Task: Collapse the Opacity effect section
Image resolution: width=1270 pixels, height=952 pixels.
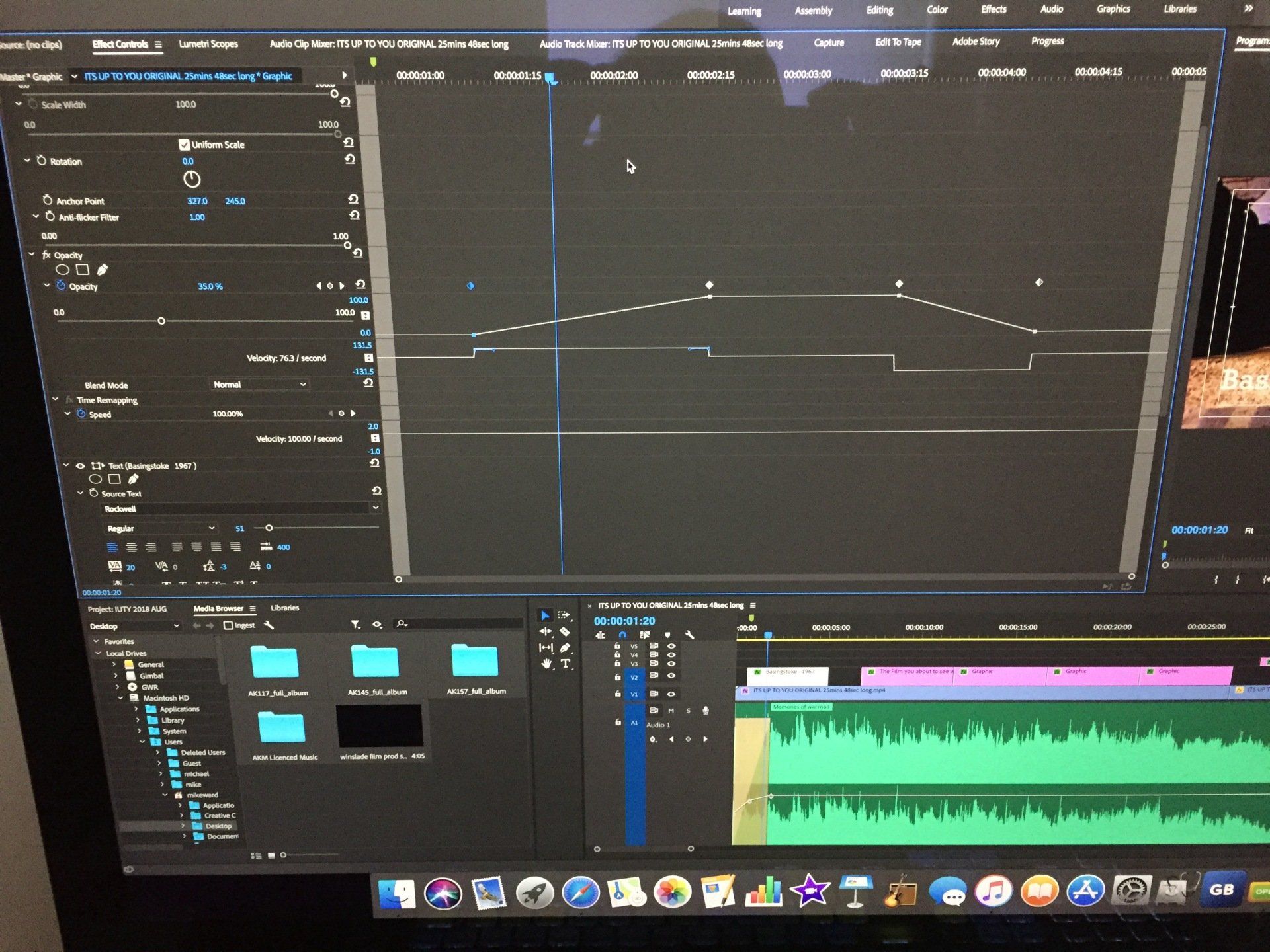Action: pos(31,255)
